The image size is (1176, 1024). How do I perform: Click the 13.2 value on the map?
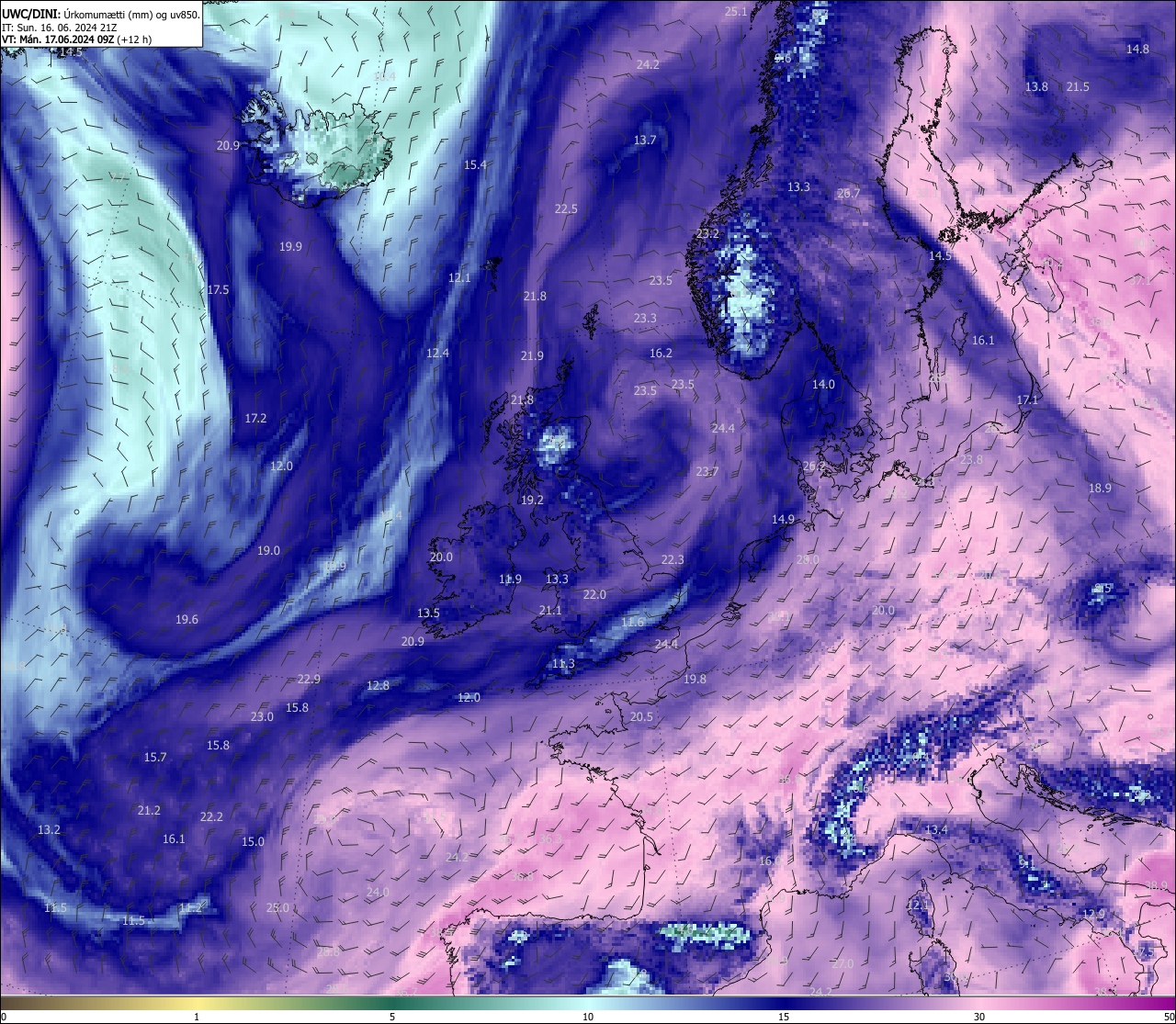49,829
